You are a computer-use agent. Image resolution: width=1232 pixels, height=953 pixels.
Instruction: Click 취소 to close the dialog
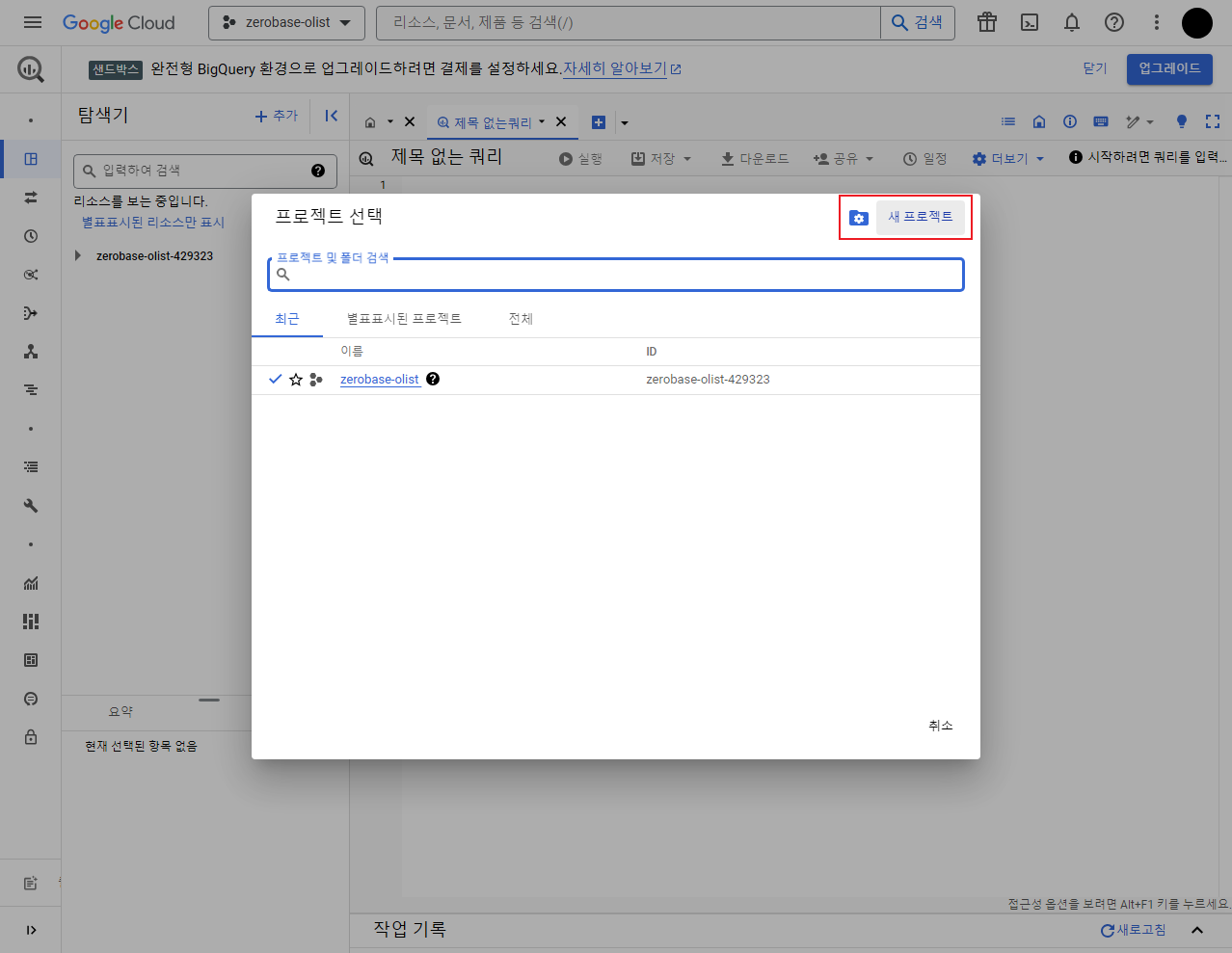point(941,726)
